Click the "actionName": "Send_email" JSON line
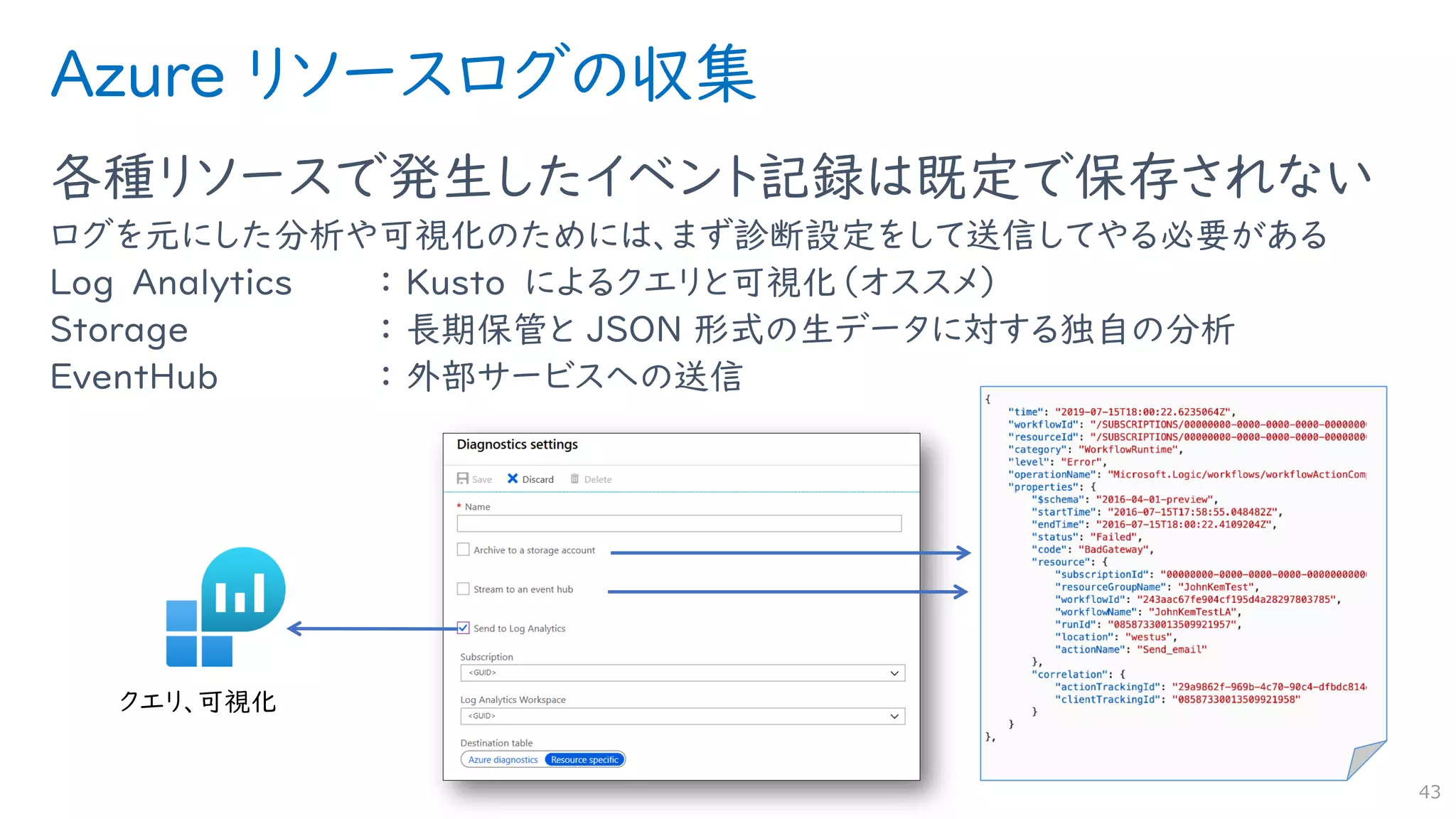 click(1131, 650)
